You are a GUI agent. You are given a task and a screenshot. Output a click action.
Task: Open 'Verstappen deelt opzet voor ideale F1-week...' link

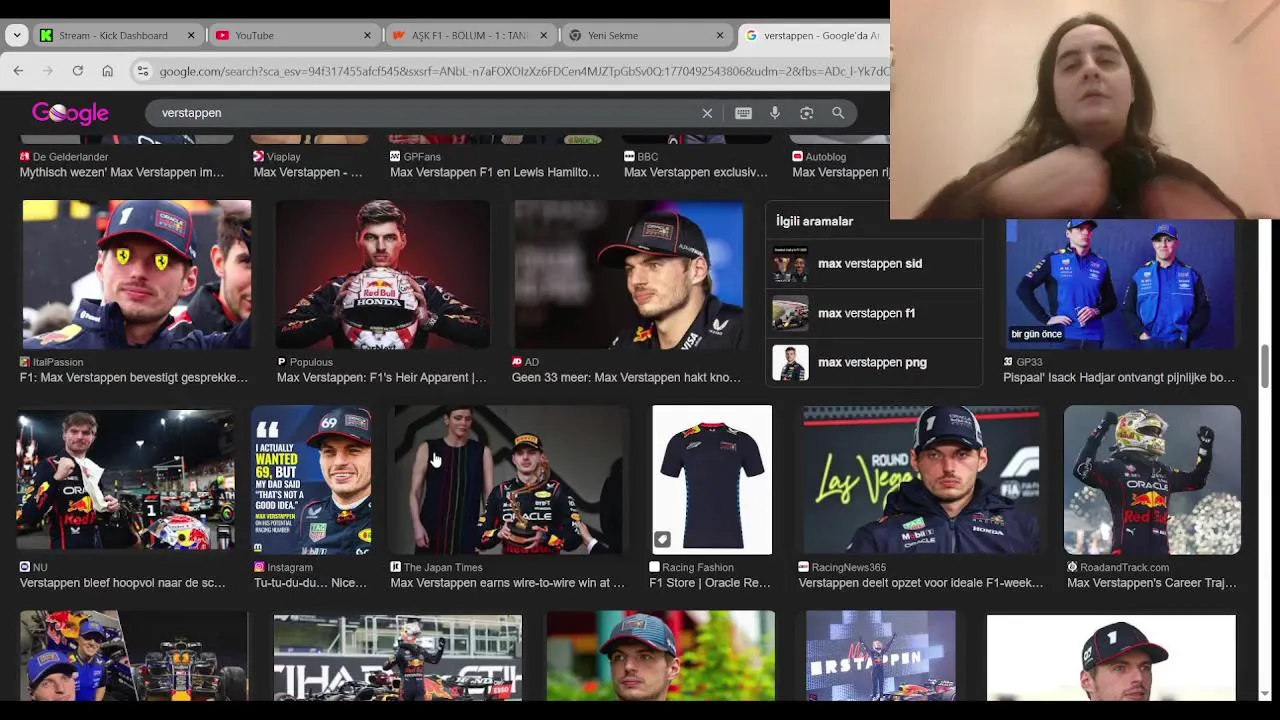coord(920,583)
